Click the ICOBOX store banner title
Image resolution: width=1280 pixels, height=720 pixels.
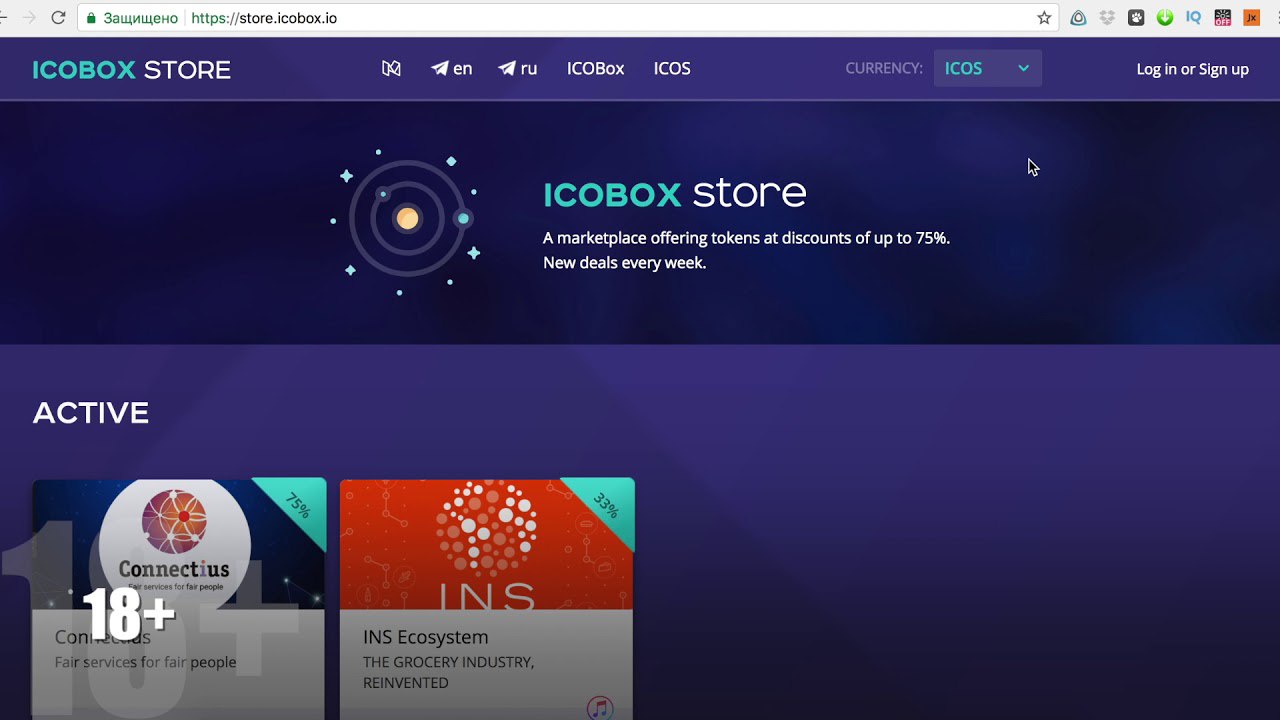(x=675, y=194)
